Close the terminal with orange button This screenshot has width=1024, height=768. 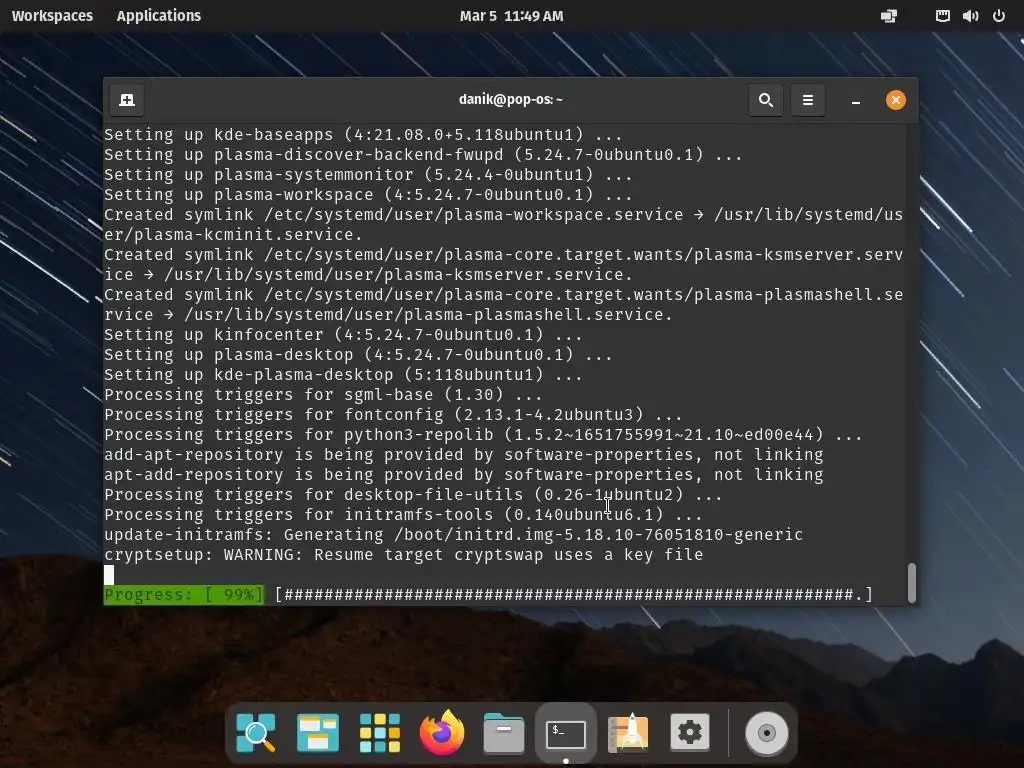[x=895, y=100]
